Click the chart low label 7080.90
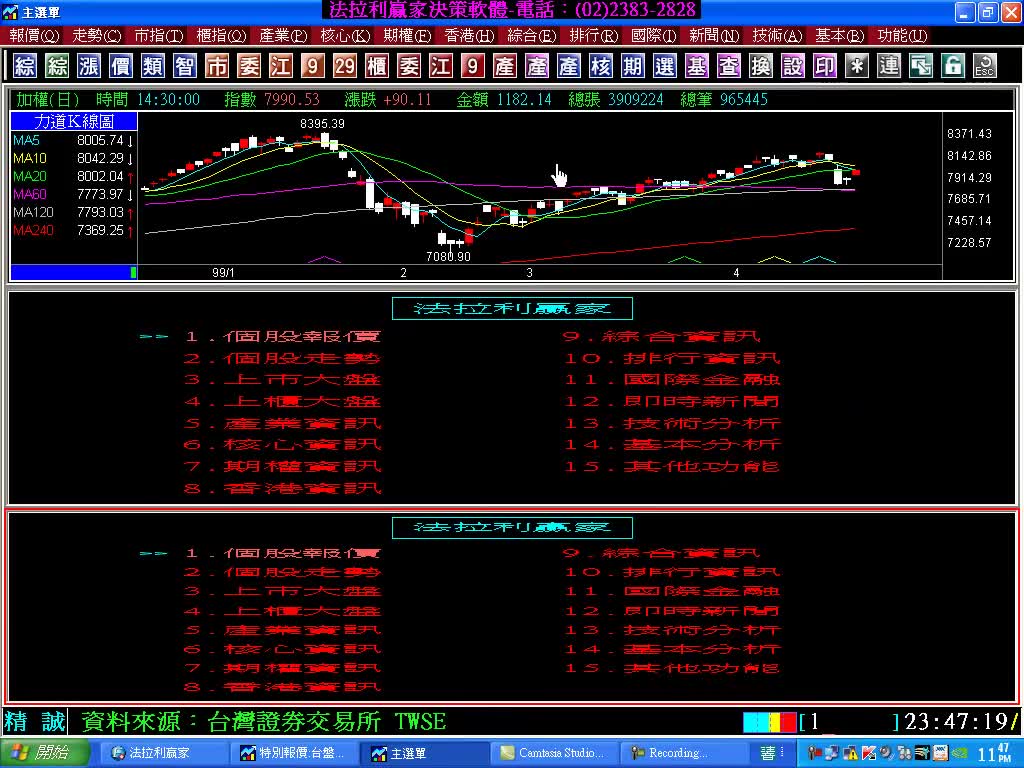 [448, 257]
